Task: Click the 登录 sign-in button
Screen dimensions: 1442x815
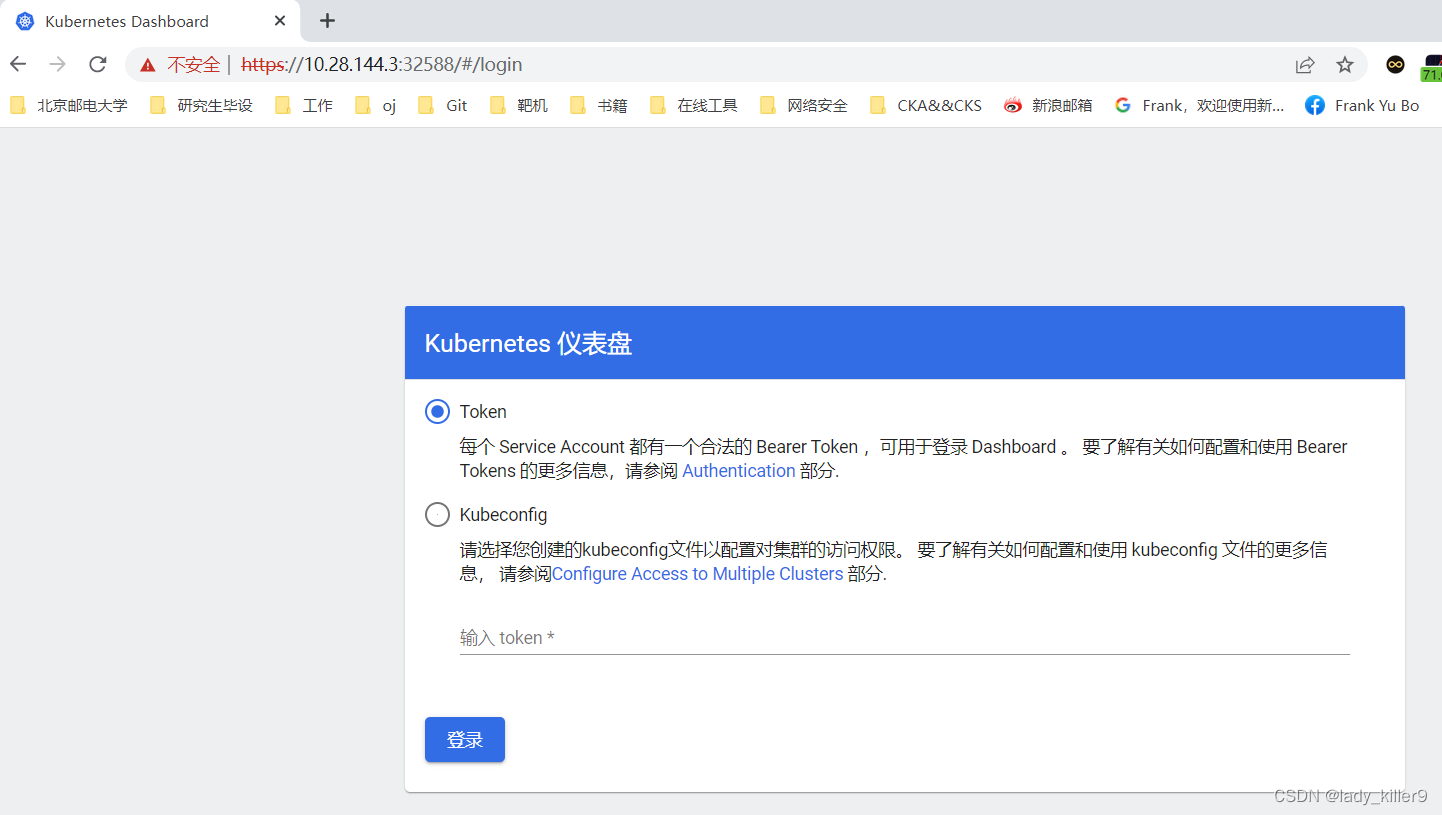Action: [x=465, y=740]
